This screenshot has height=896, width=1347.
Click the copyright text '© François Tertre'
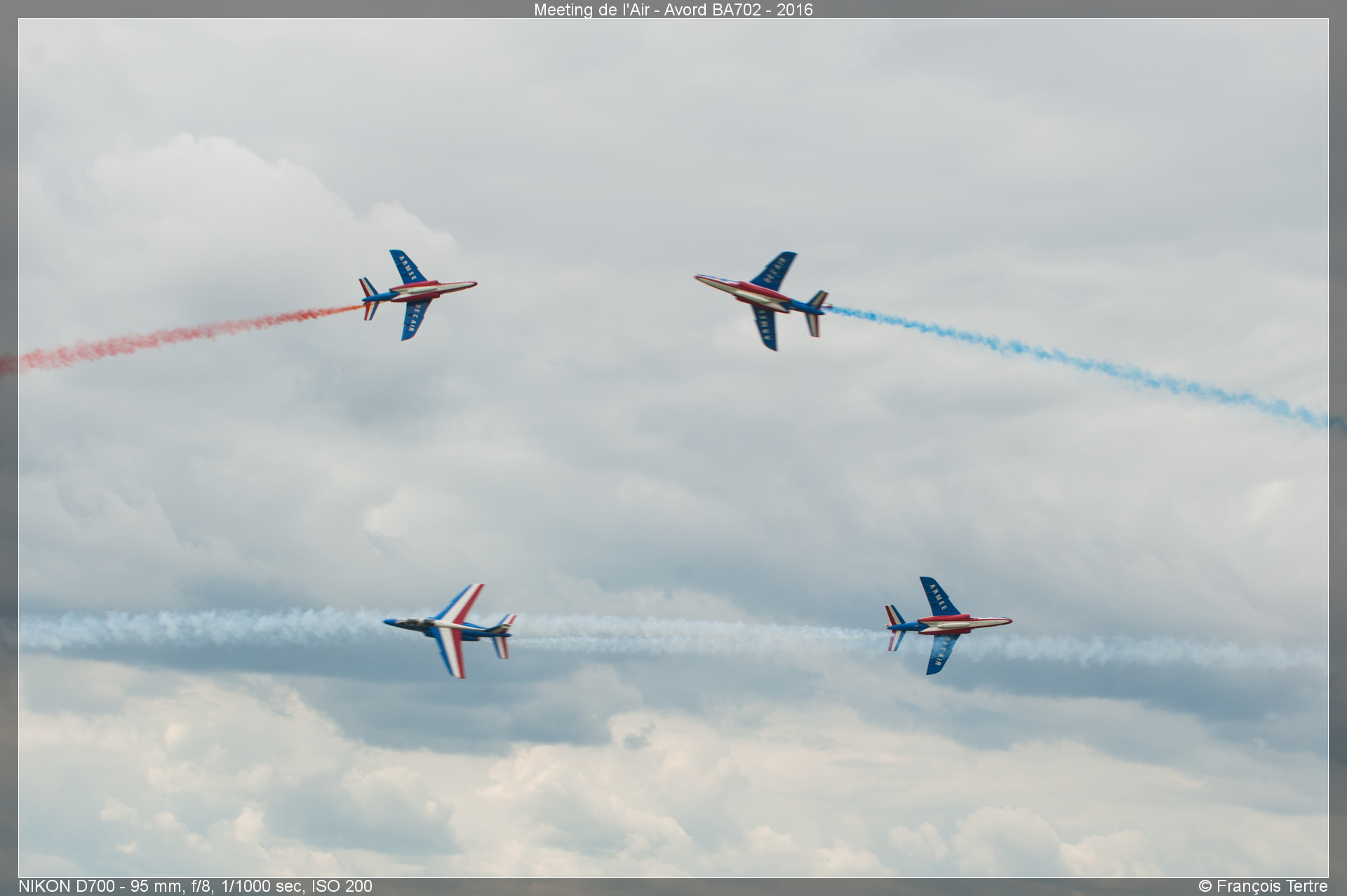click(1263, 886)
